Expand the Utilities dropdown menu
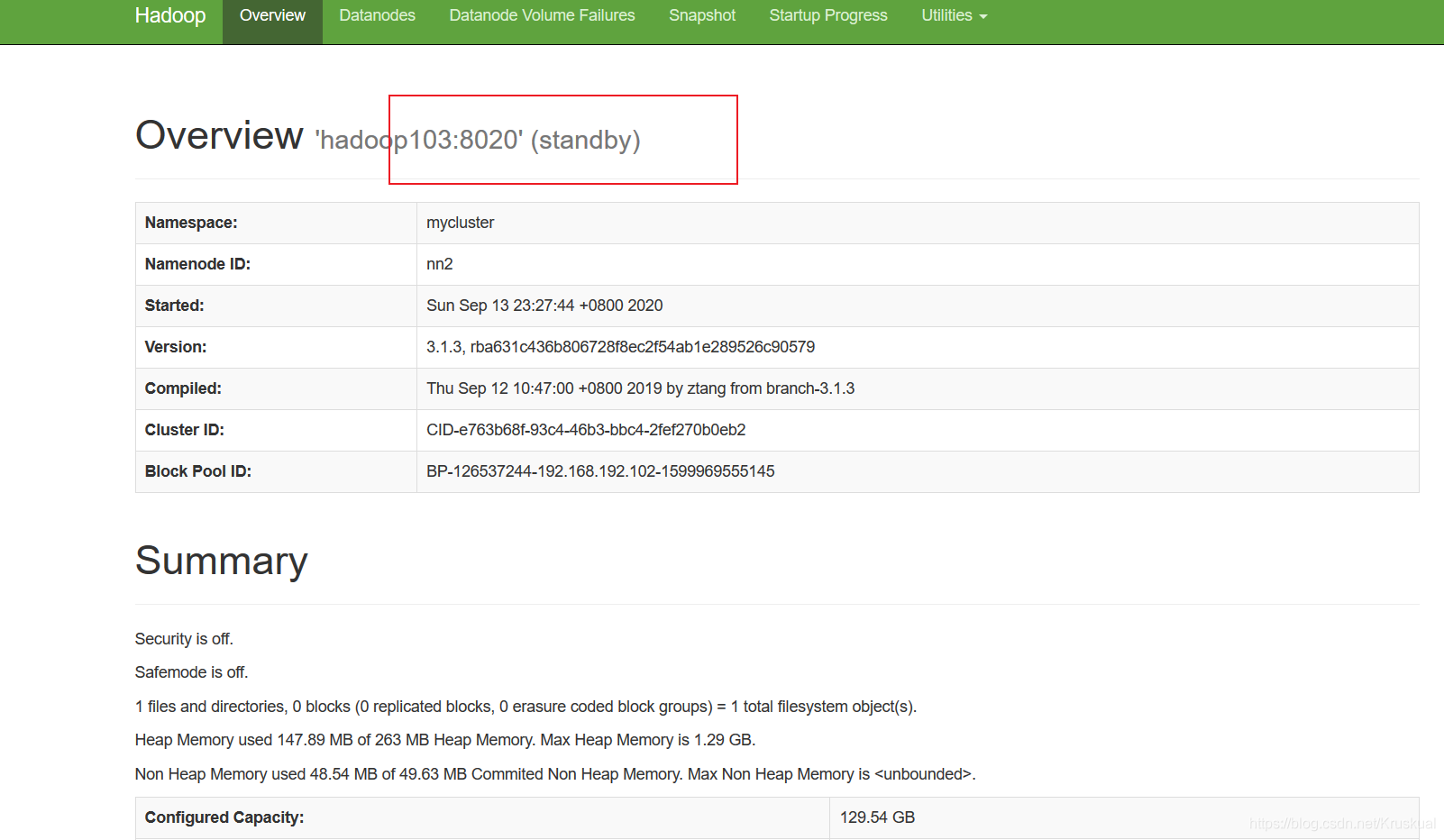Image resolution: width=1444 pixels, height=840 pixels. pyautogui.click(x=955, y=15)
